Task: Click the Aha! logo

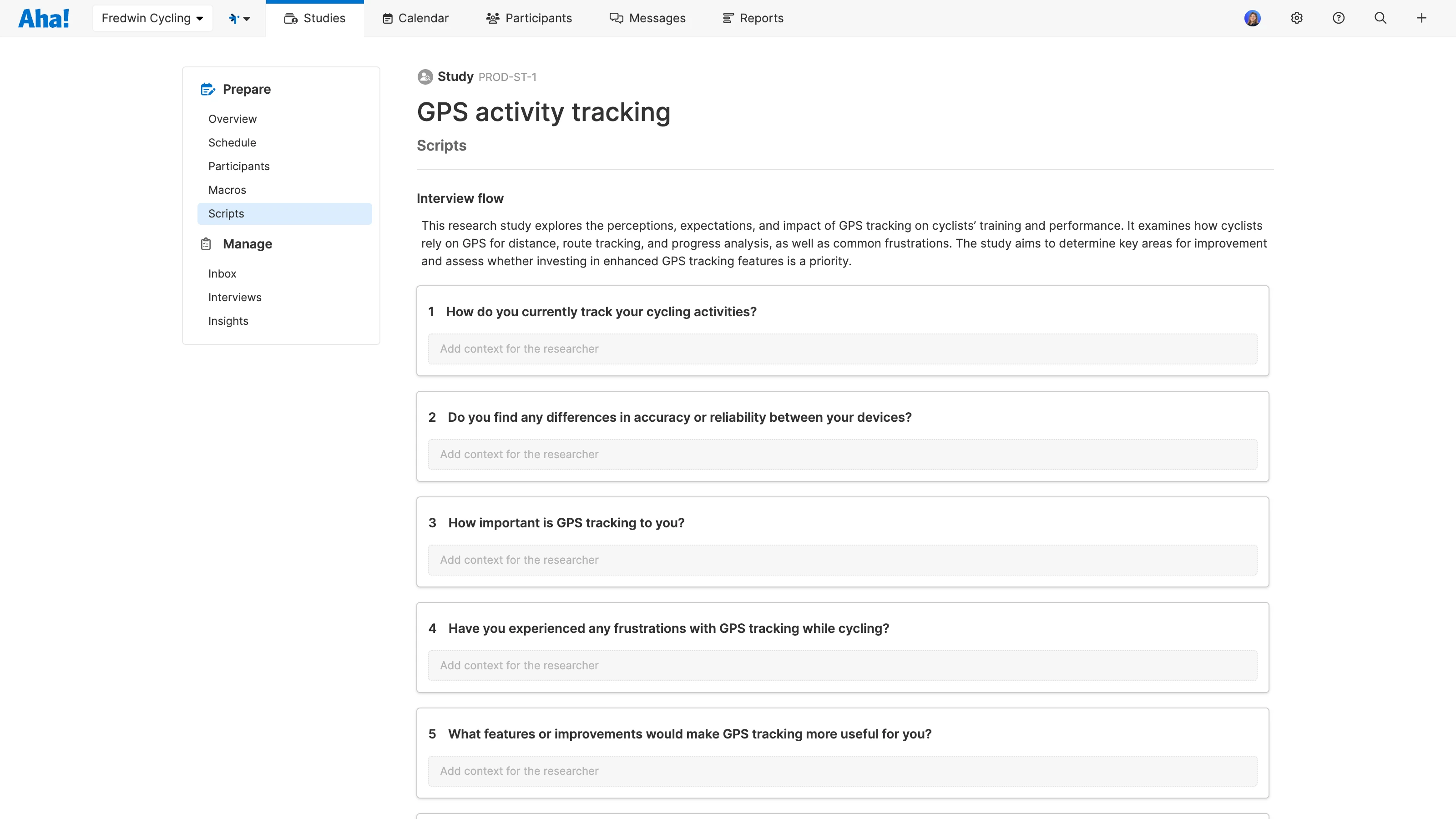Action: coord(44,18)
